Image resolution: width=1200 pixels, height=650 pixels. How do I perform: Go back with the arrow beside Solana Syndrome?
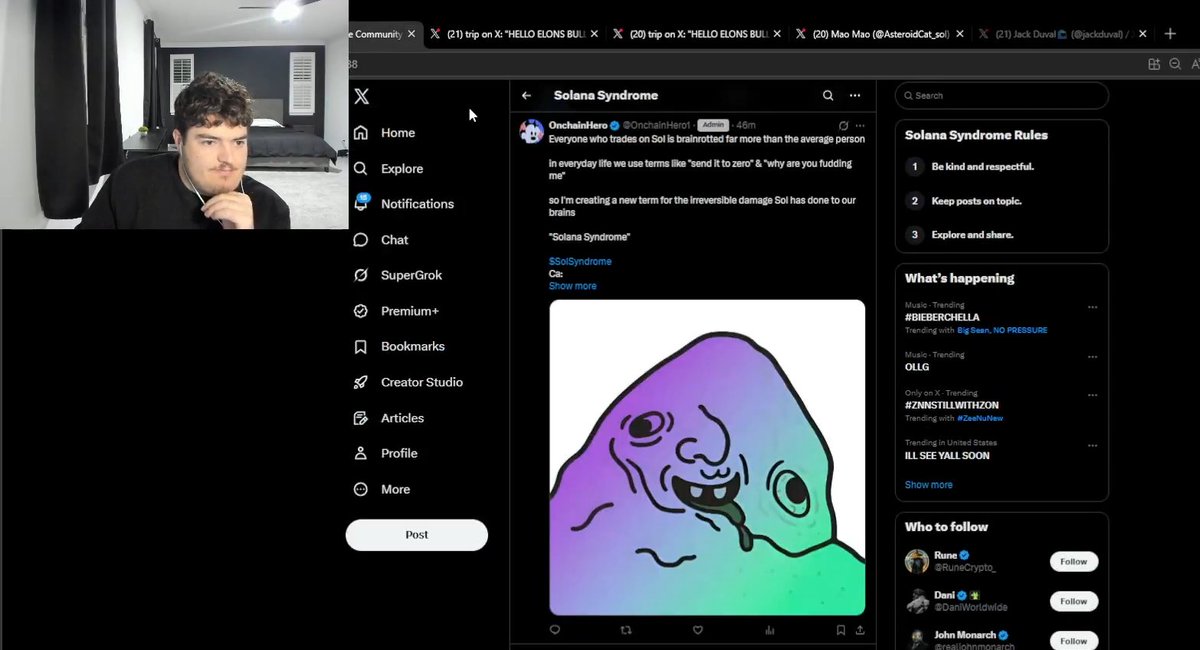point(527,96)
